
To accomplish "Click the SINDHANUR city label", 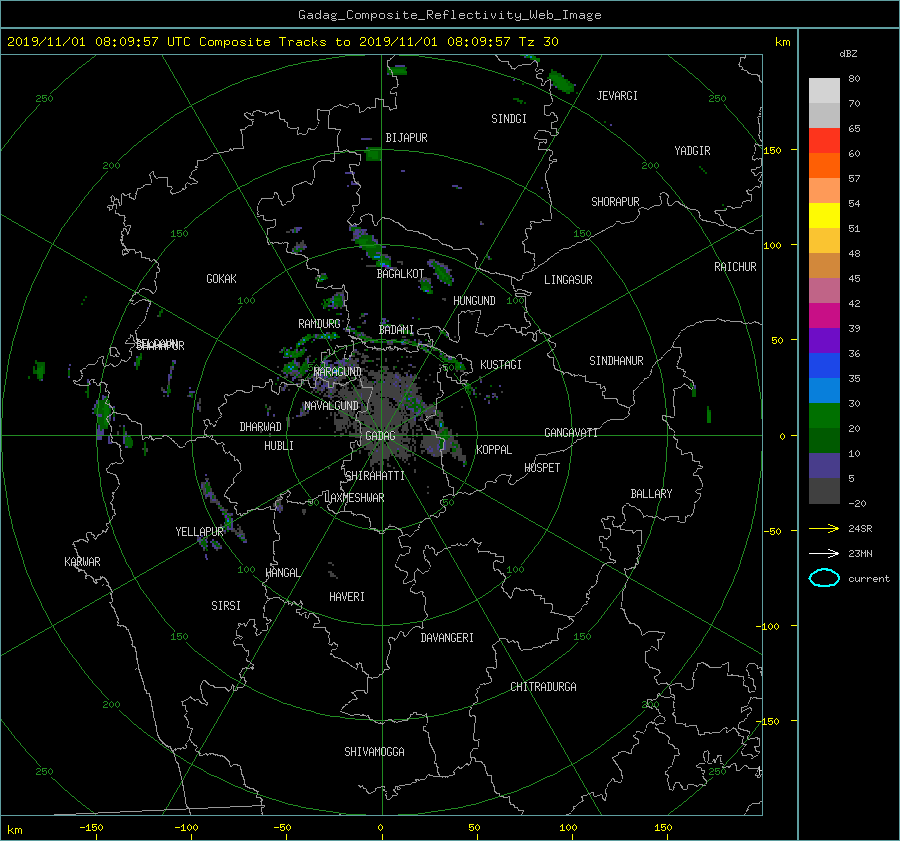I will (x=616, y=361).
